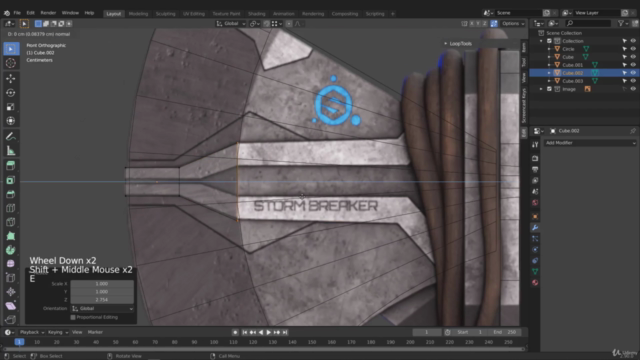
Task: Jump to the animation end
Action: pos(285,332)
